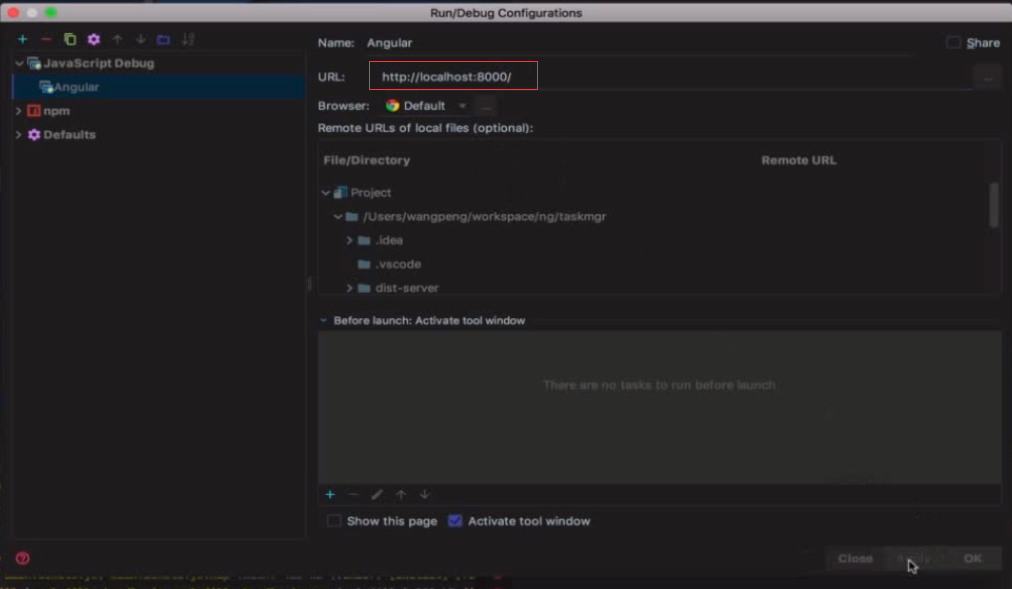Move before-launch task down

pyautogui.click(x=425, y=495)
